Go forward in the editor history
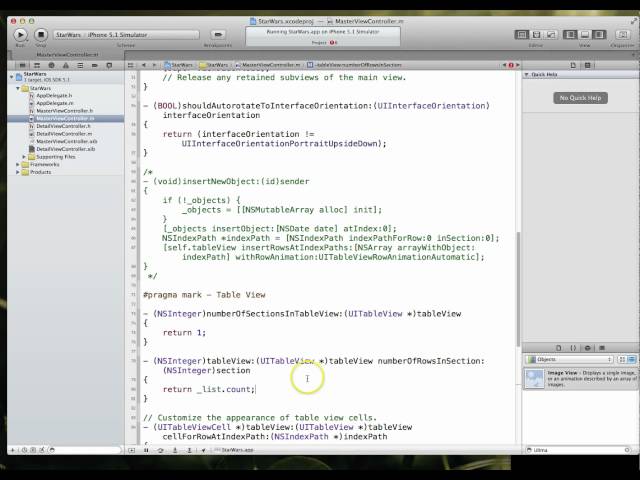640x480 pixels. coord(154,65)
